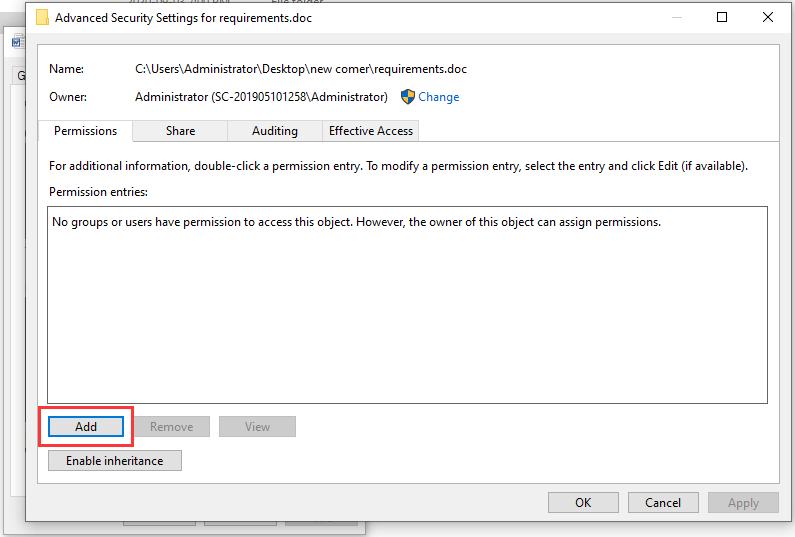Open the Share tab
Image resolution: width=795 pixels, height=537 pixels.
coord(181,131)
